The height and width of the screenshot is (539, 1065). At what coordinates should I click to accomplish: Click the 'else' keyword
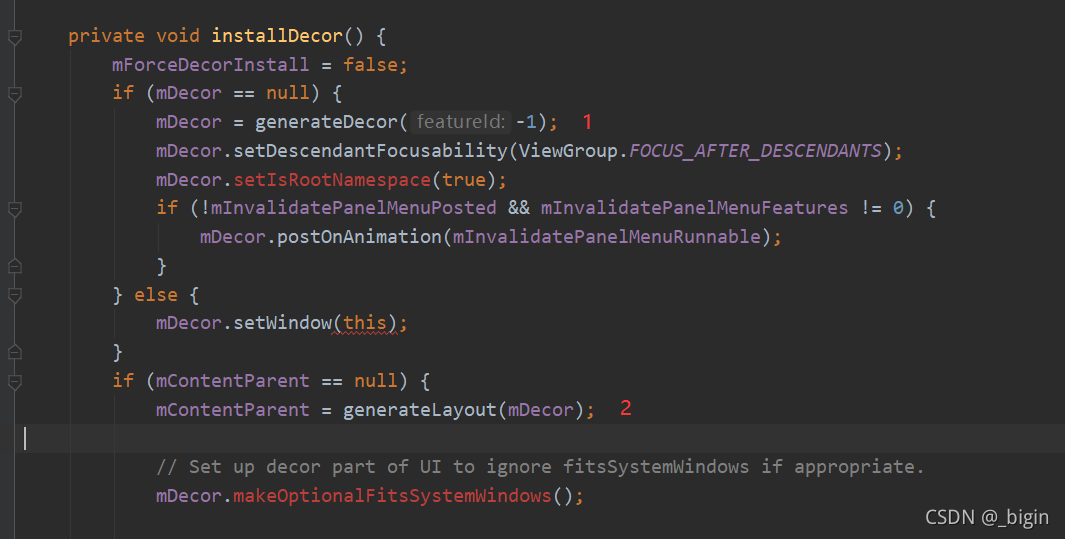point(156,295)
